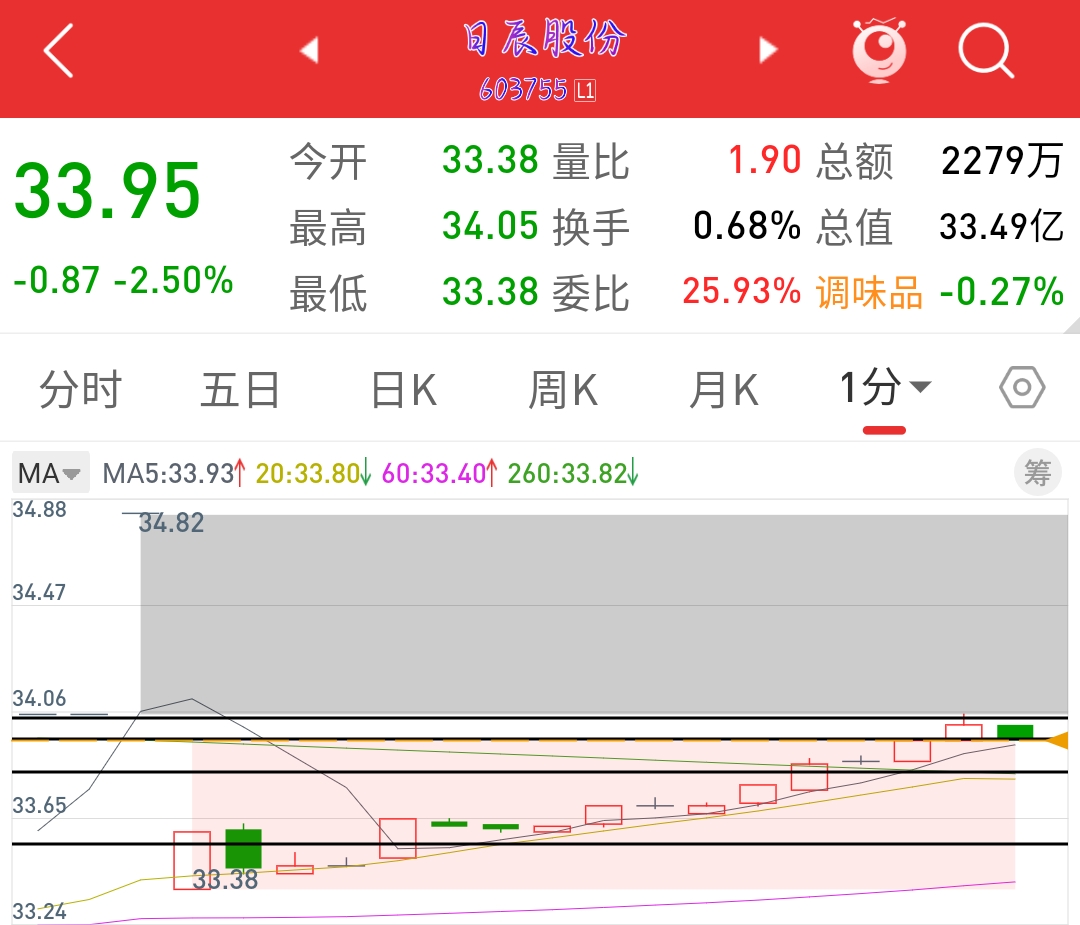
Task: Switch to 月K monthly candlestick tab
Action: [723, 389]
